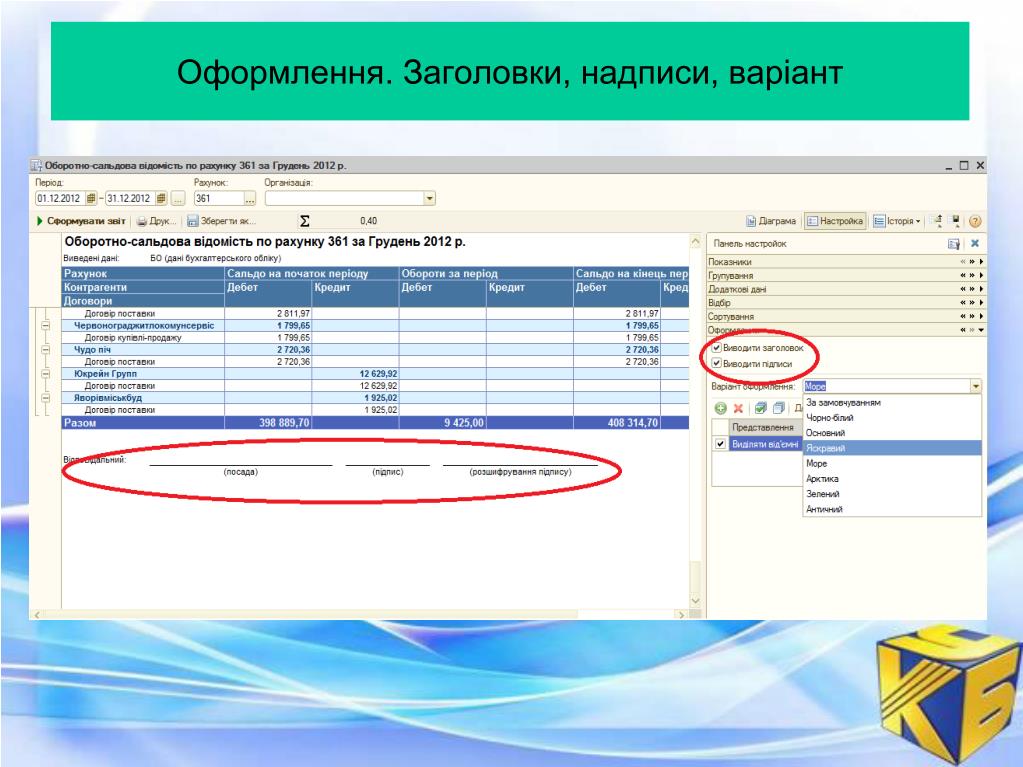Expand the Групування section
The height and width of the screenshot is (767, 1023).
tap(981, 275)
